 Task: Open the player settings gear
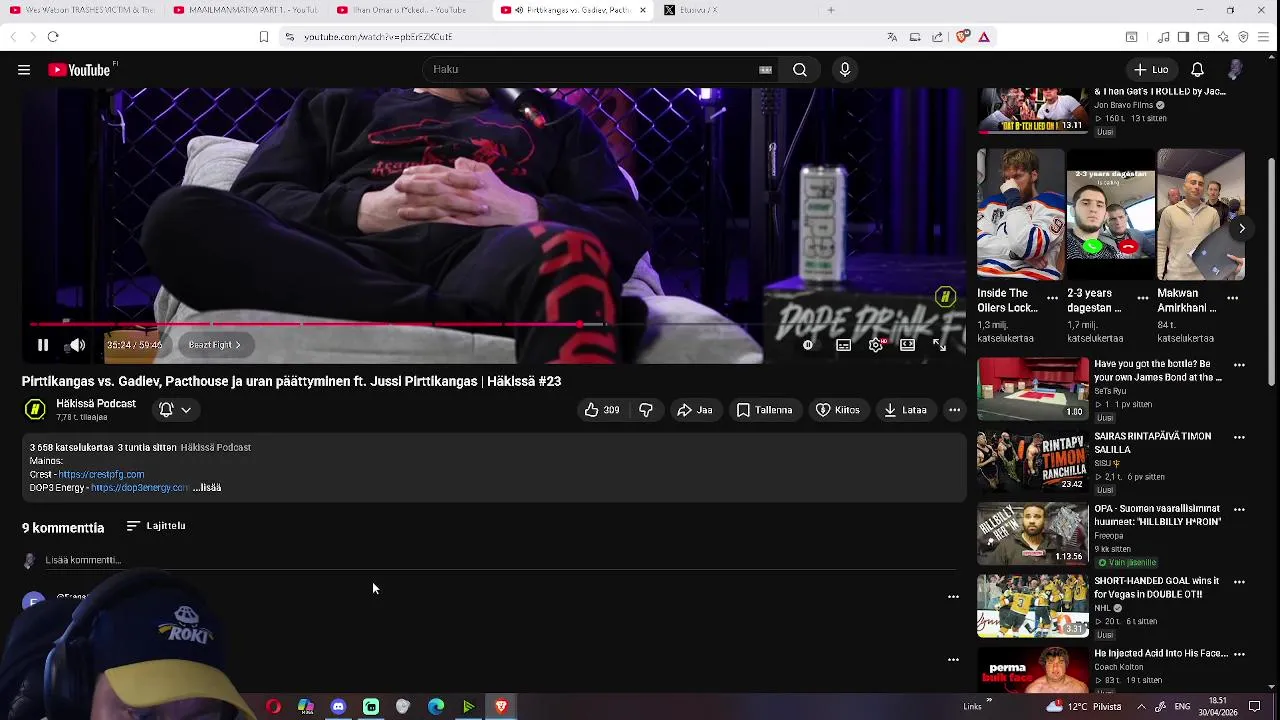[x=876, y=345]
